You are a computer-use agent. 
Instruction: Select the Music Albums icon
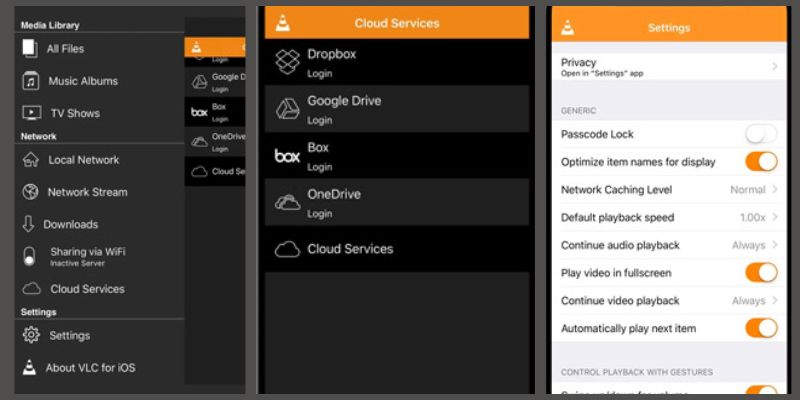[x=31, y=81]
